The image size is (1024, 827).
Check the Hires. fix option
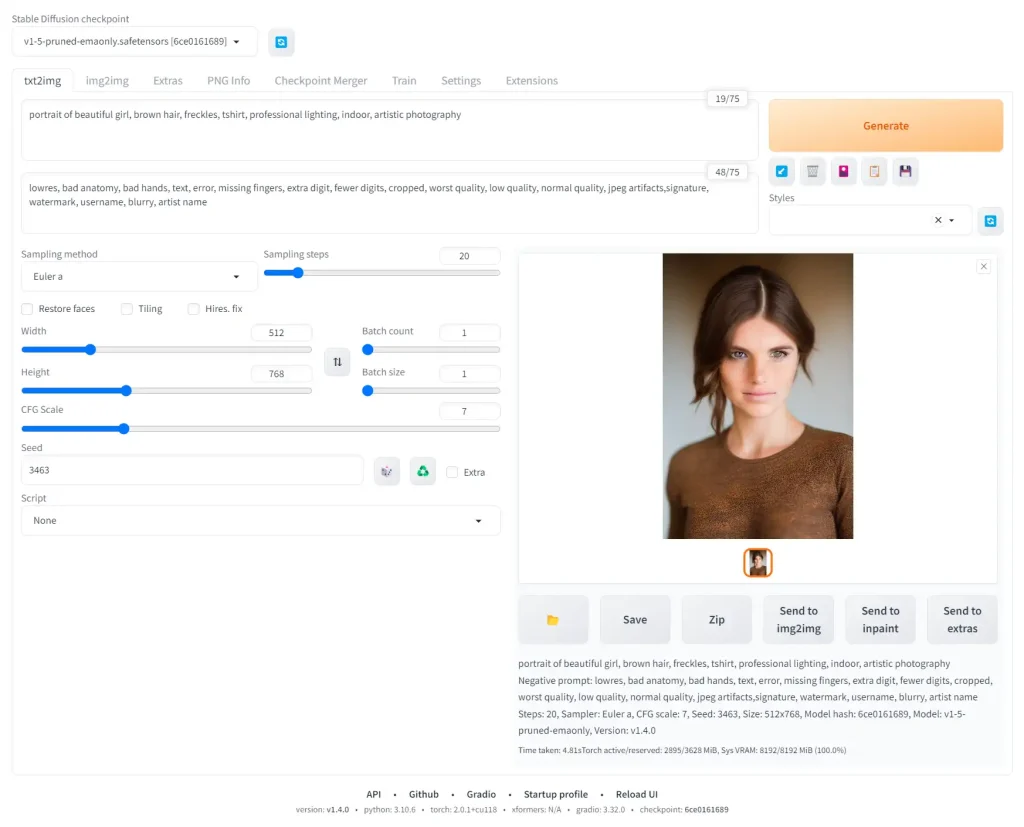(x=194, y=309)
